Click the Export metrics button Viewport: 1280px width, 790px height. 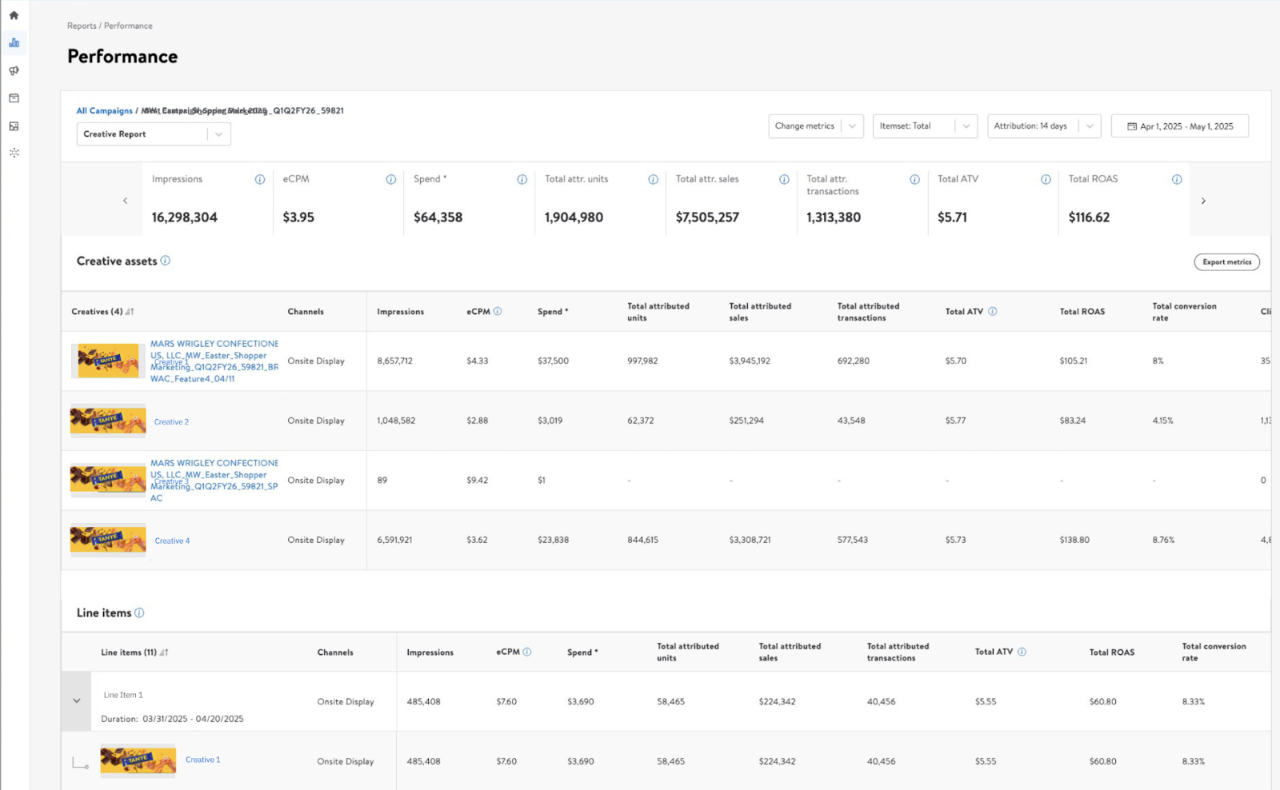(x=1226, y=262)
